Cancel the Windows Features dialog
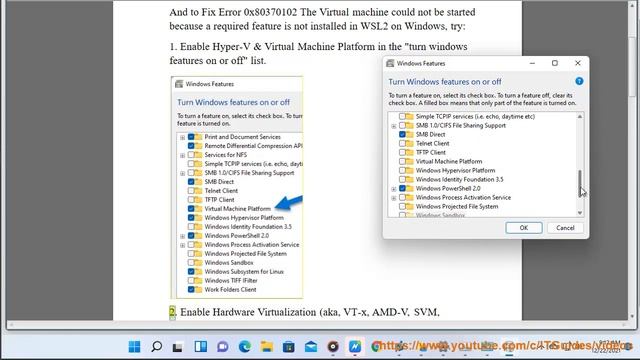Viewport: 640px width, 360px height. pyautogui.click(x=565, y=228)
